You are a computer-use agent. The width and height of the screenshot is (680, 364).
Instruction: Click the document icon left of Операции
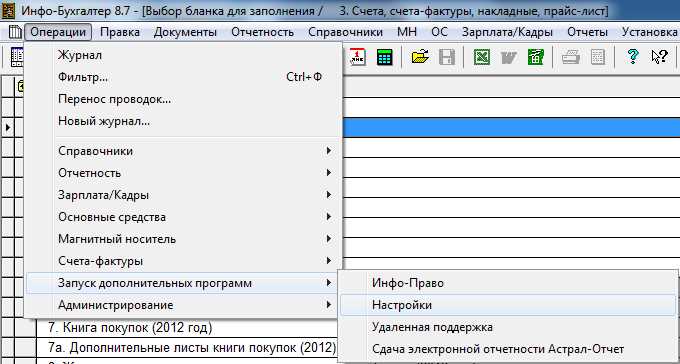coord(15,32)
